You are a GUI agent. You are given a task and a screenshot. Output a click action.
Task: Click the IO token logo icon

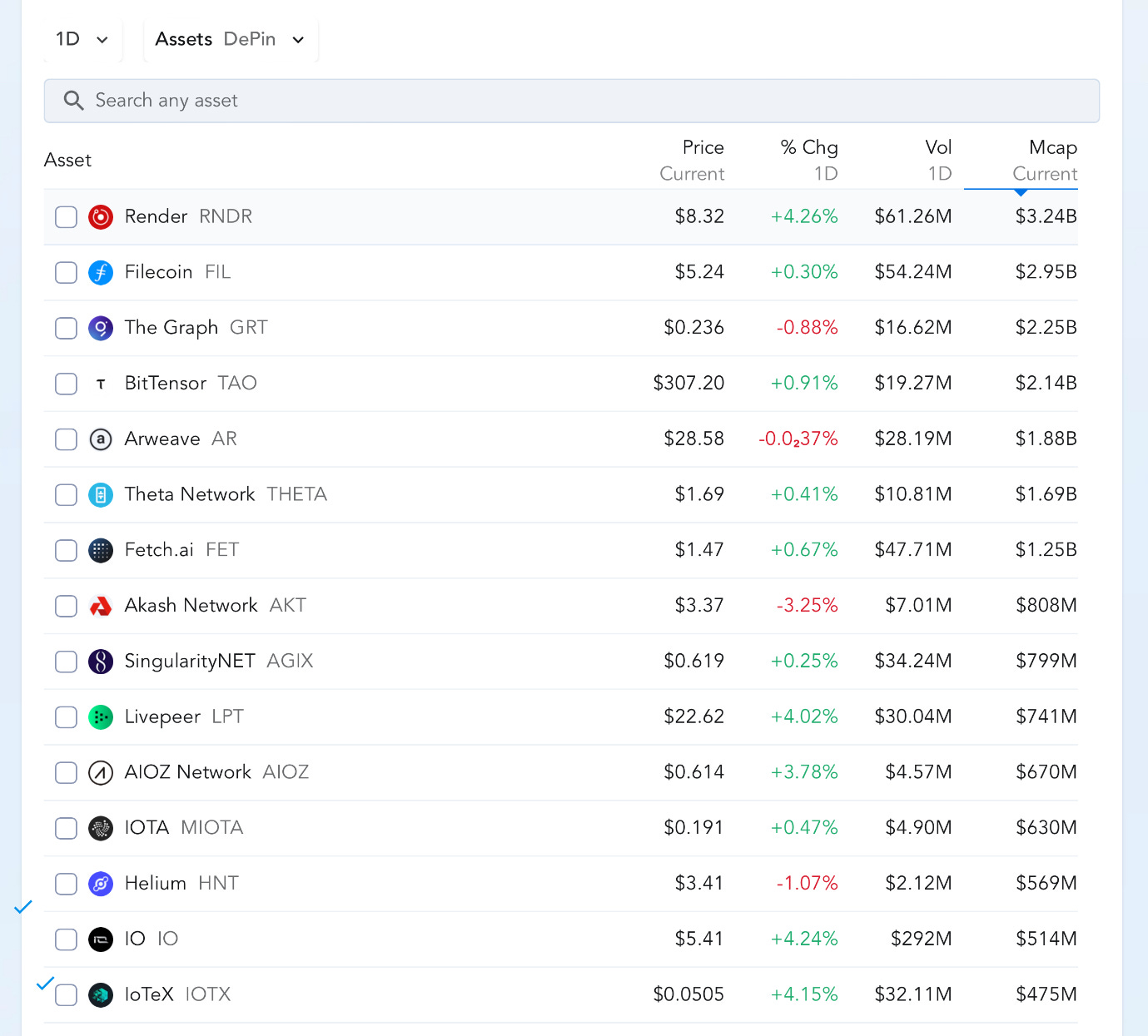tap(101, 939)
